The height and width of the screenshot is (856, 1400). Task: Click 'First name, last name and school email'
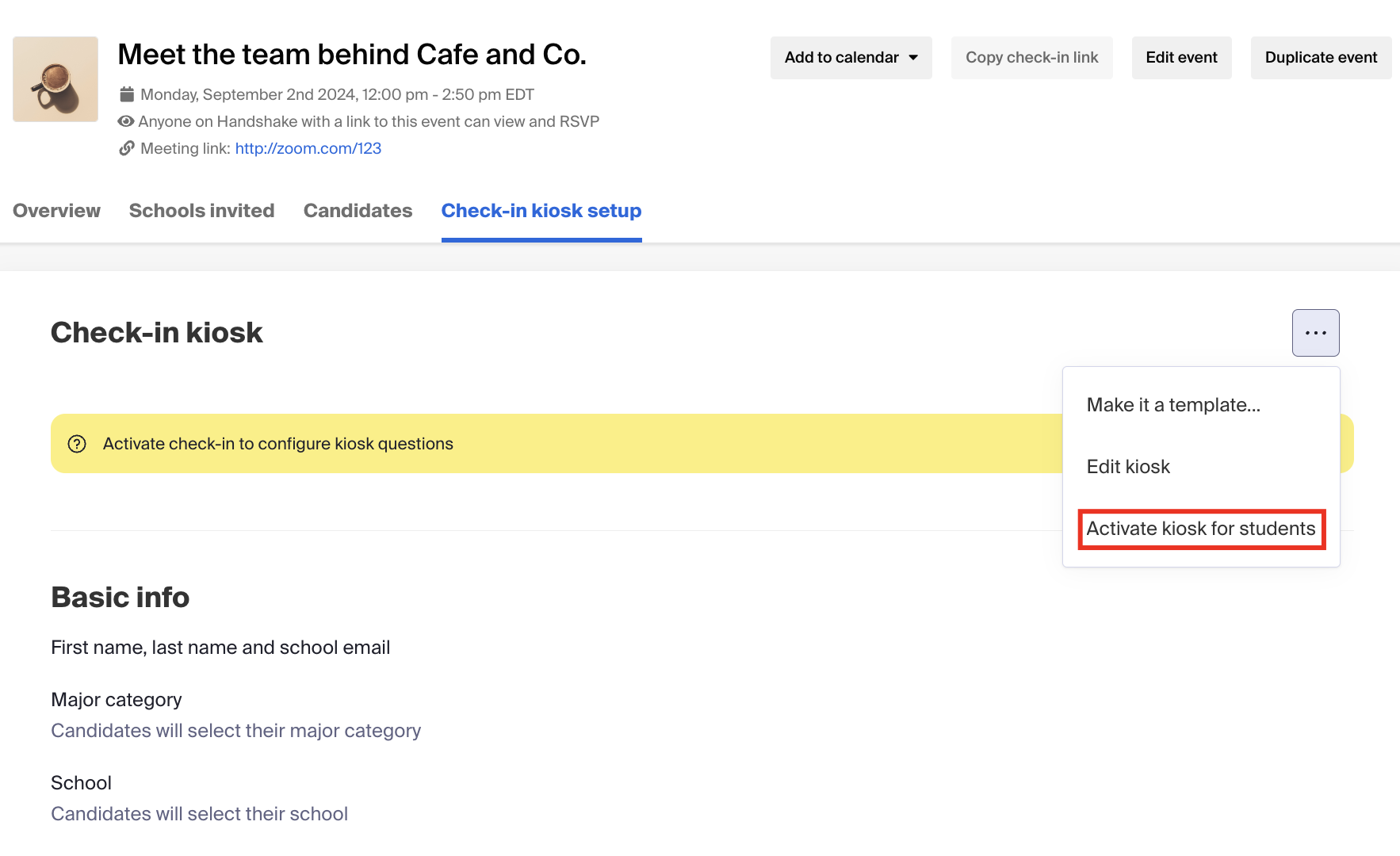pyautogui.click(x=220, y=648)
